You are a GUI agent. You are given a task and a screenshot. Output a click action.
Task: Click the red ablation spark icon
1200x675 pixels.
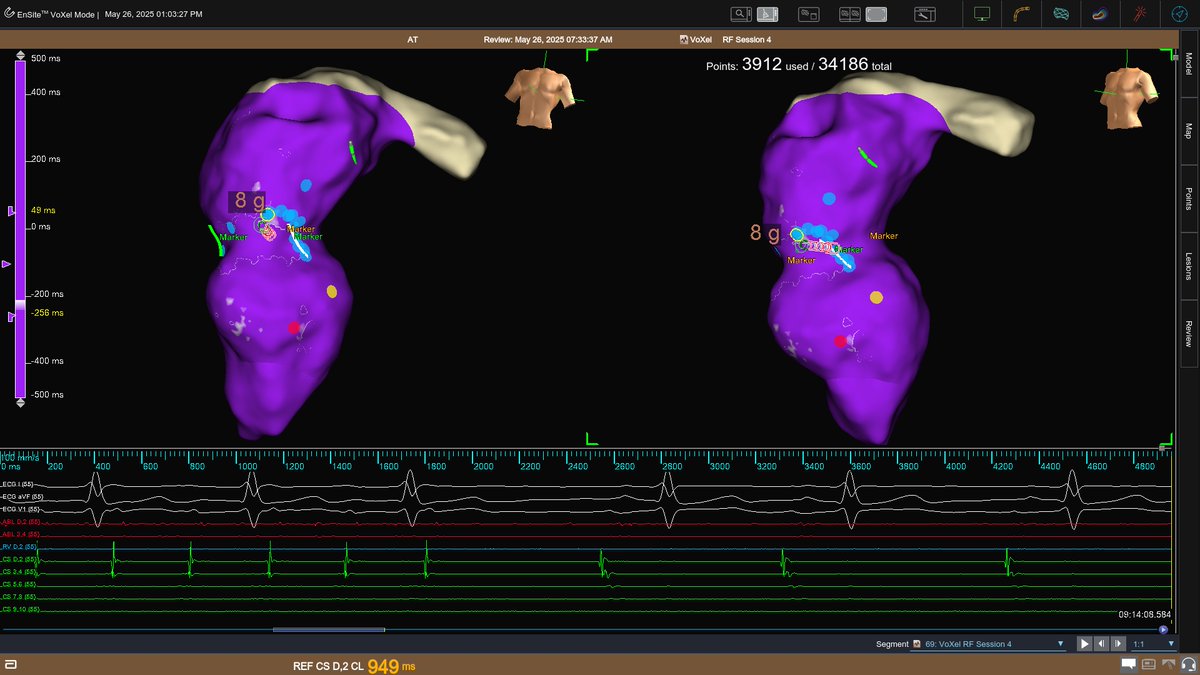click(1140, 14)
